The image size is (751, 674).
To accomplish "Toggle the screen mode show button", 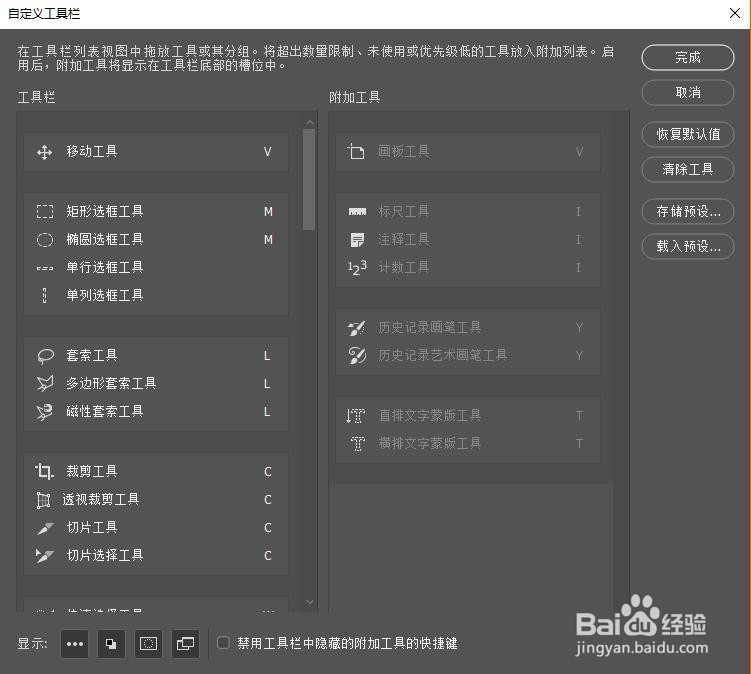I will tap(185, 644).
